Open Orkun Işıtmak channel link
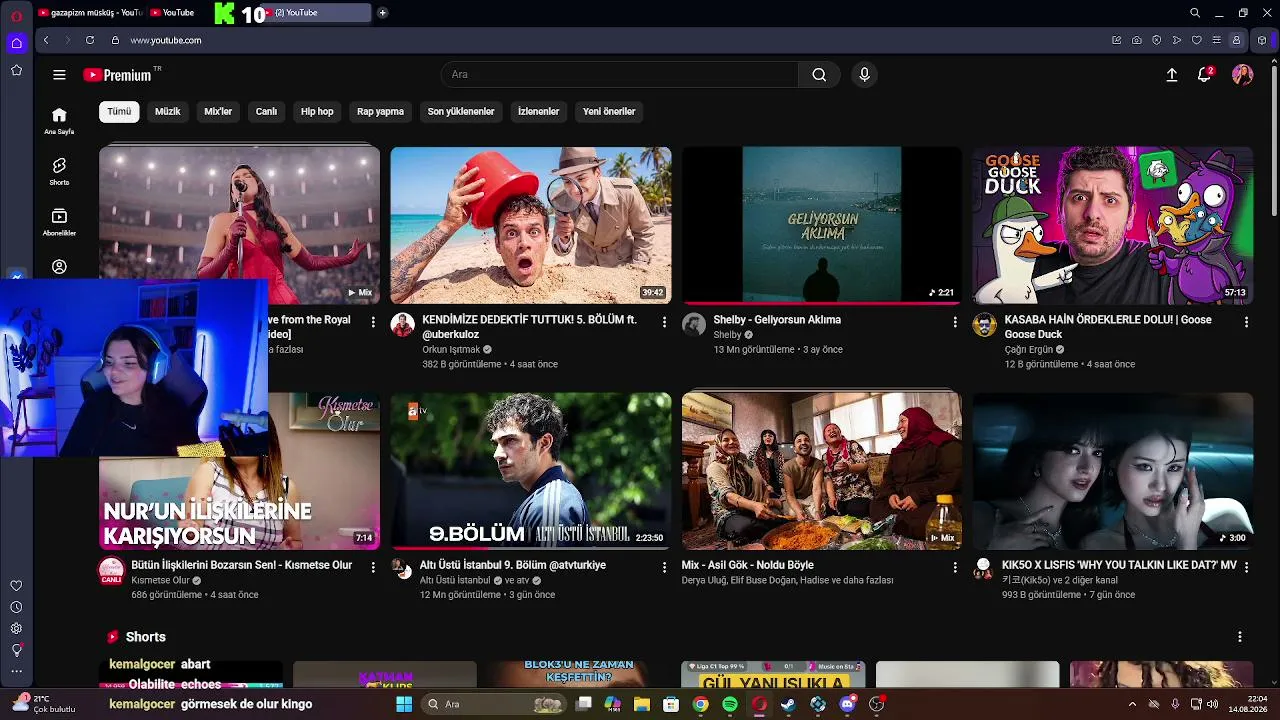The height and width of the screenshot is (720, 1280). point(451,350)
